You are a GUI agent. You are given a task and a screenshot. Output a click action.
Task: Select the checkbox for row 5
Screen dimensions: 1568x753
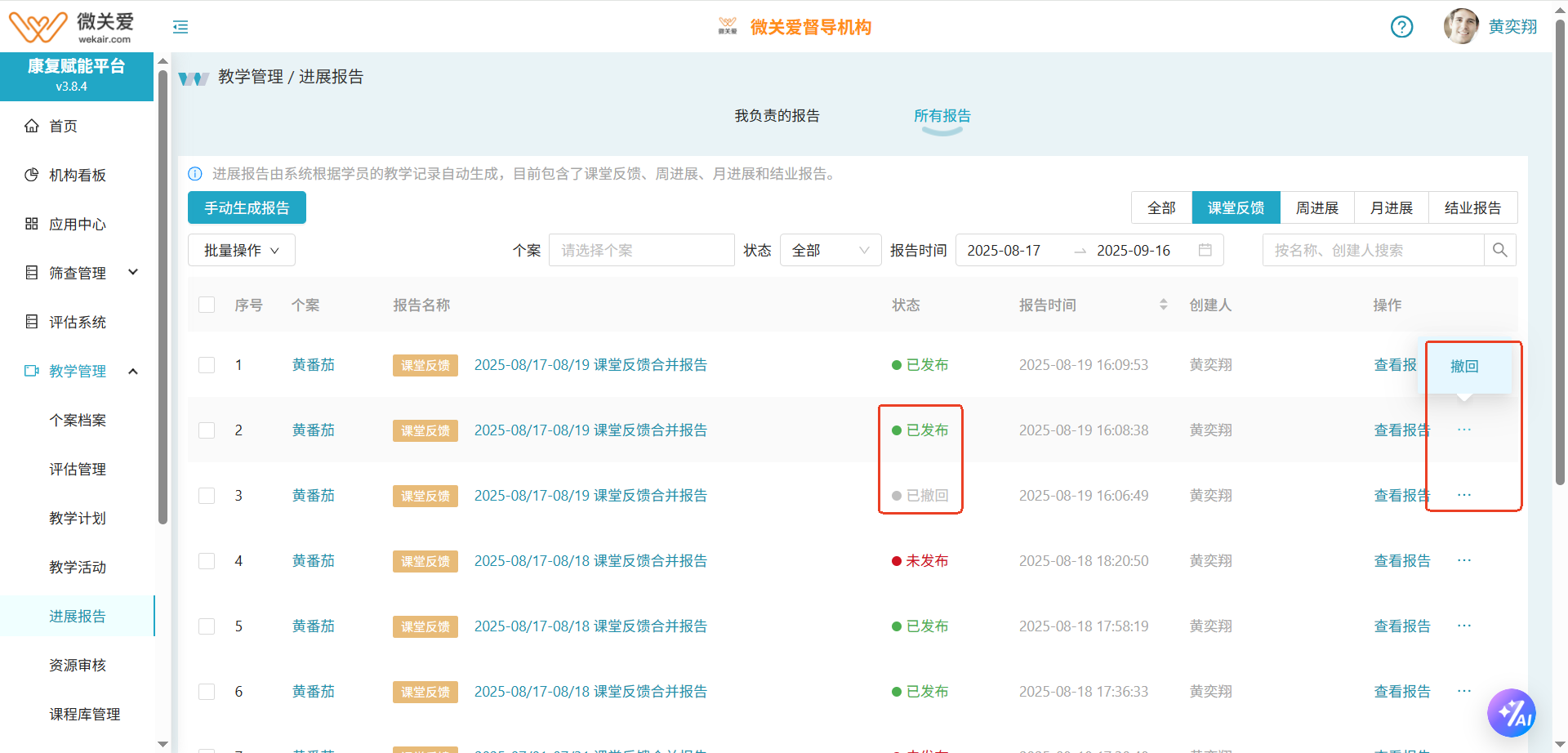click(207, 626)
